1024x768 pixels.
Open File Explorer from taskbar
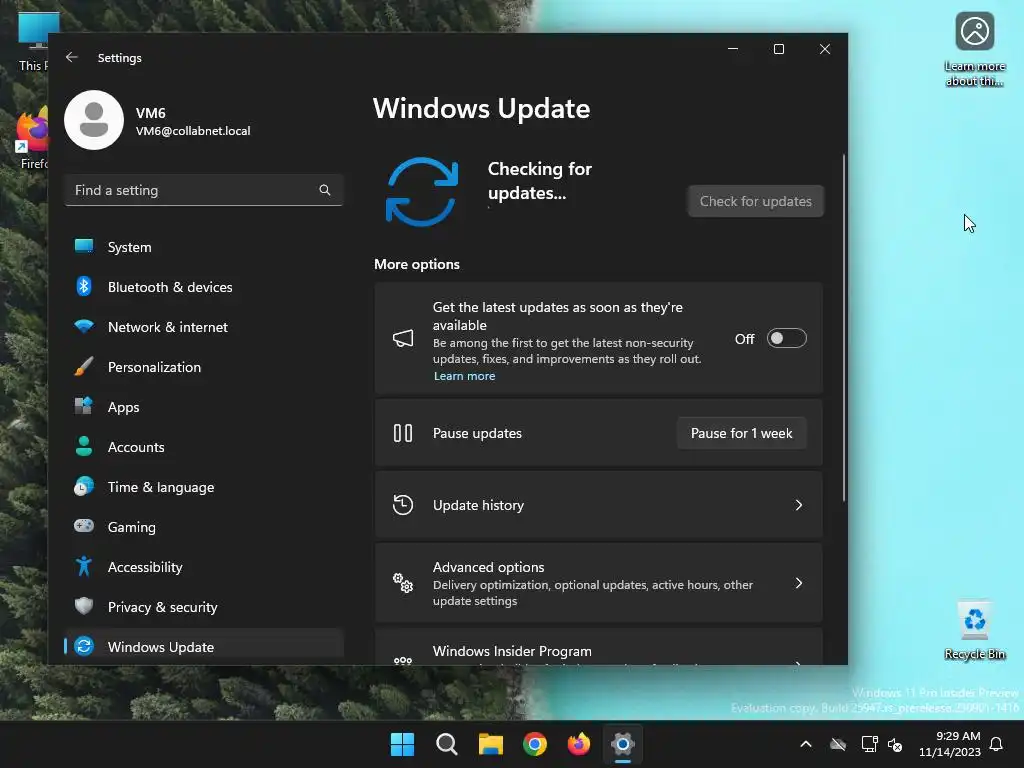[490, 744]
